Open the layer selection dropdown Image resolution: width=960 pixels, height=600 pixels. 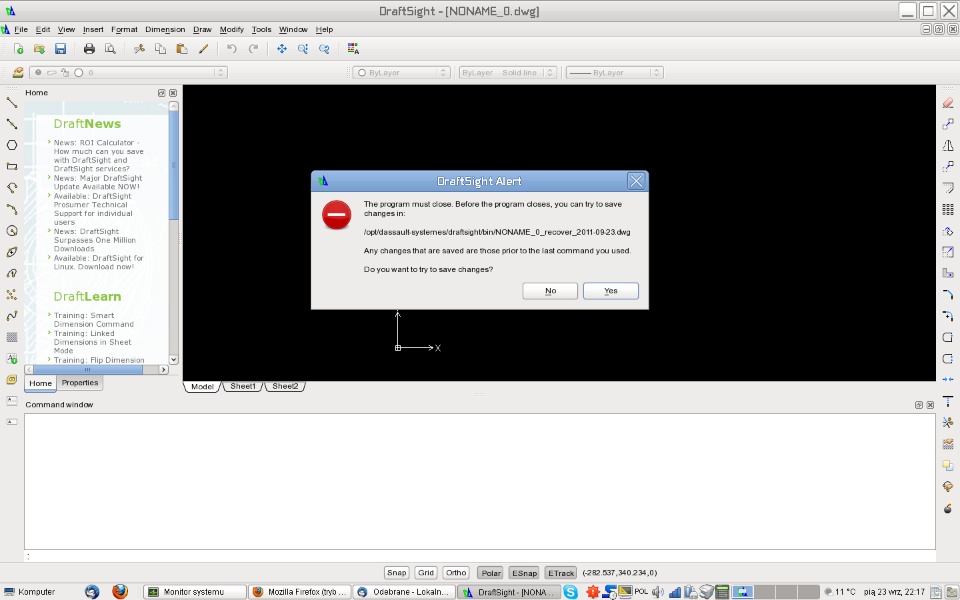pyautogui.click(x=128, y=72)
